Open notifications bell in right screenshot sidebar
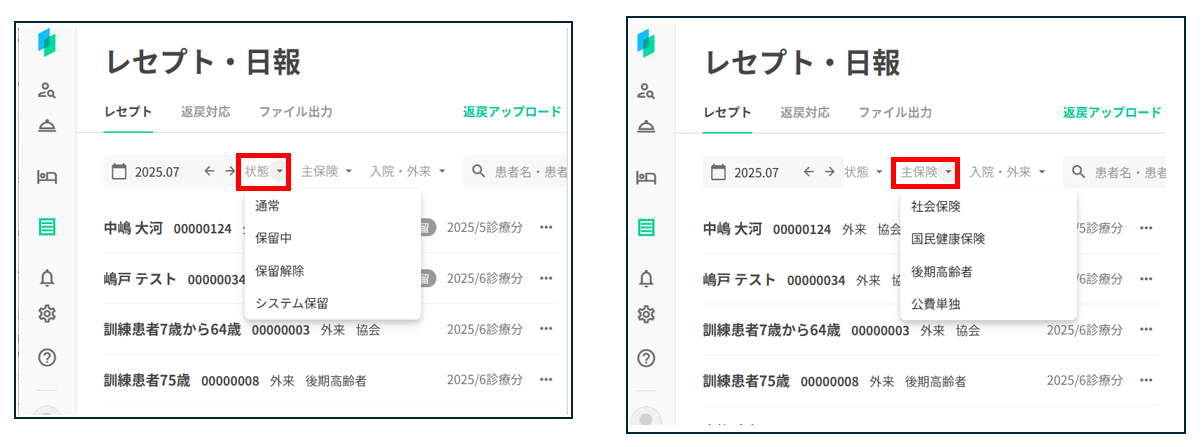The image size is (1203, 447). pyautogui.click(x=646, y=278)
